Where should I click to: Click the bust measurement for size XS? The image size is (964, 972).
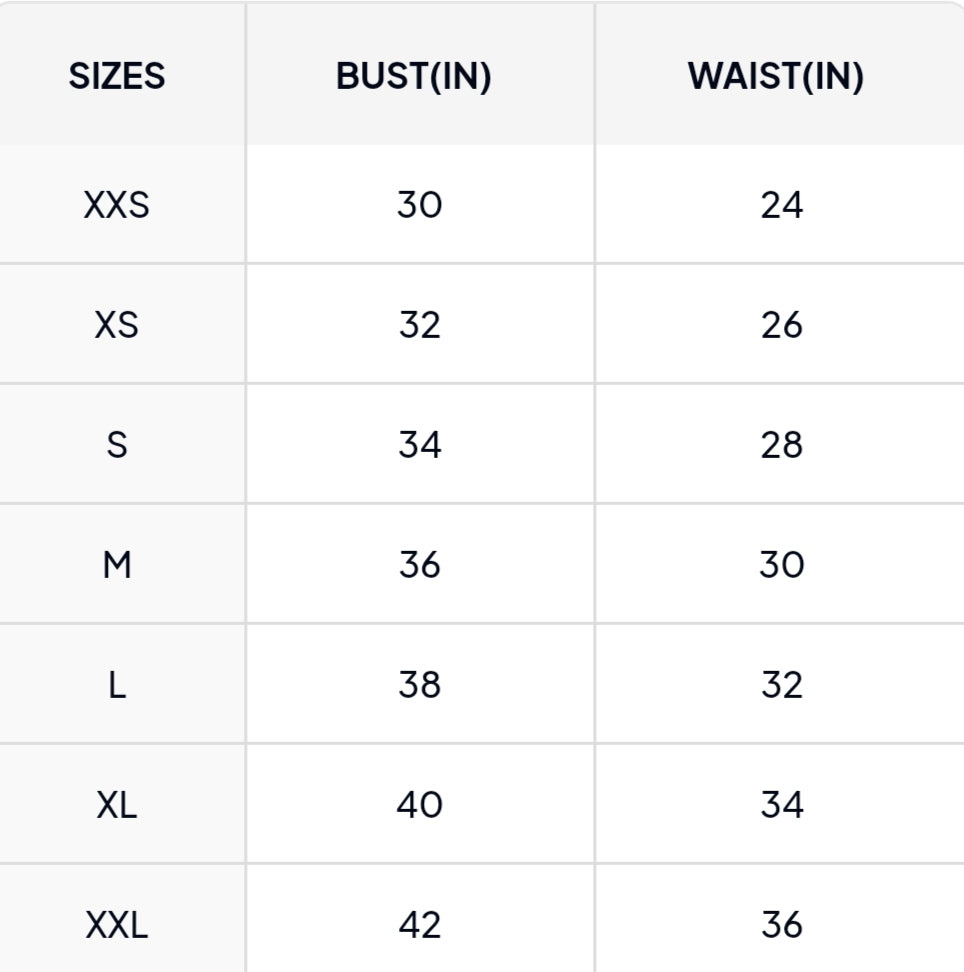[419, 325]
